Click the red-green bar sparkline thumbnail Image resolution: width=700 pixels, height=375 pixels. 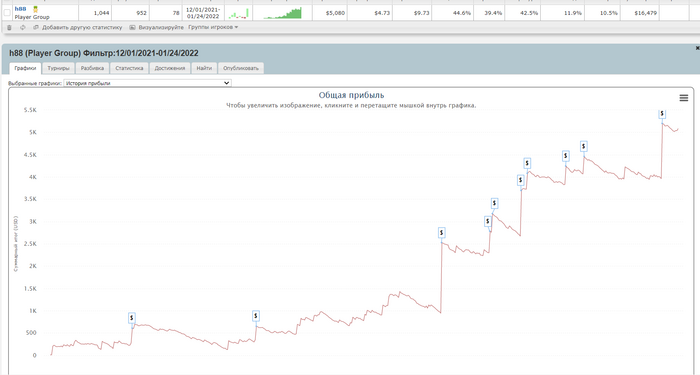tap(238, 13)
